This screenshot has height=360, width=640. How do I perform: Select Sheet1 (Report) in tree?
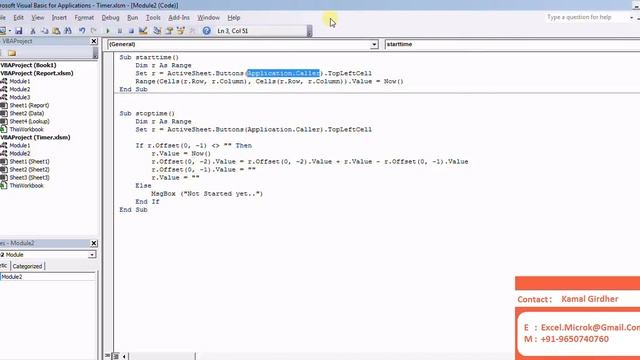29,105
